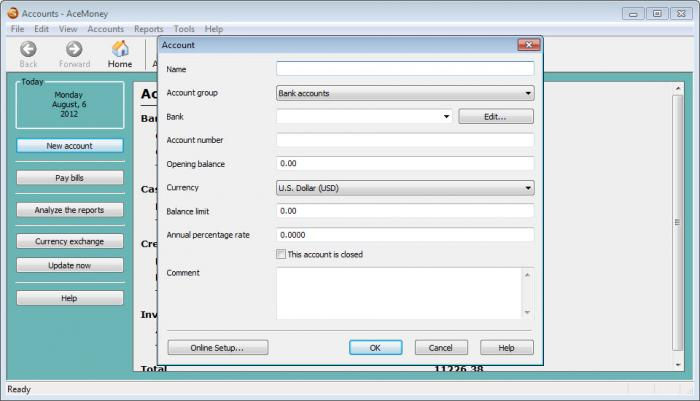This screenshot has width=700, height=401.
Task: Open the File menu
Action: click(17, 29)
